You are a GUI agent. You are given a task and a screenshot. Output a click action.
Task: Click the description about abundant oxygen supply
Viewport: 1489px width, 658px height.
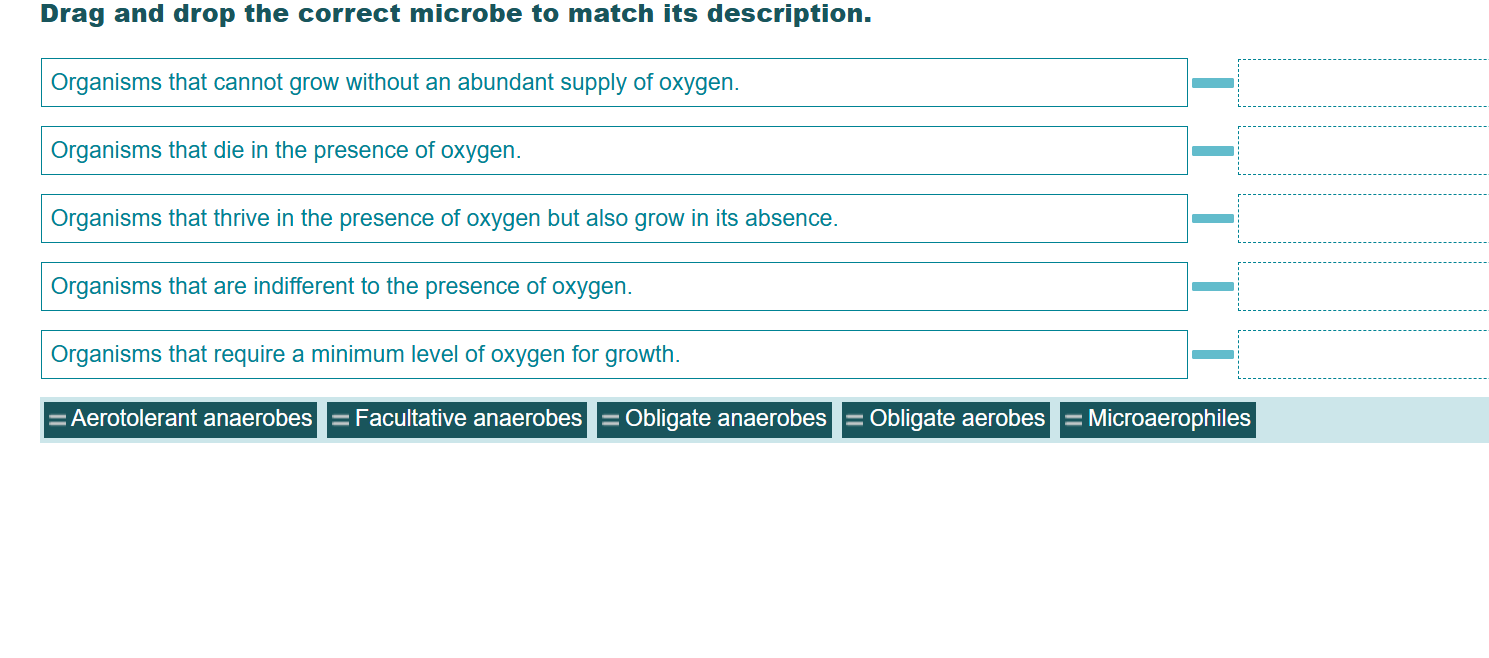click(613, 83)
